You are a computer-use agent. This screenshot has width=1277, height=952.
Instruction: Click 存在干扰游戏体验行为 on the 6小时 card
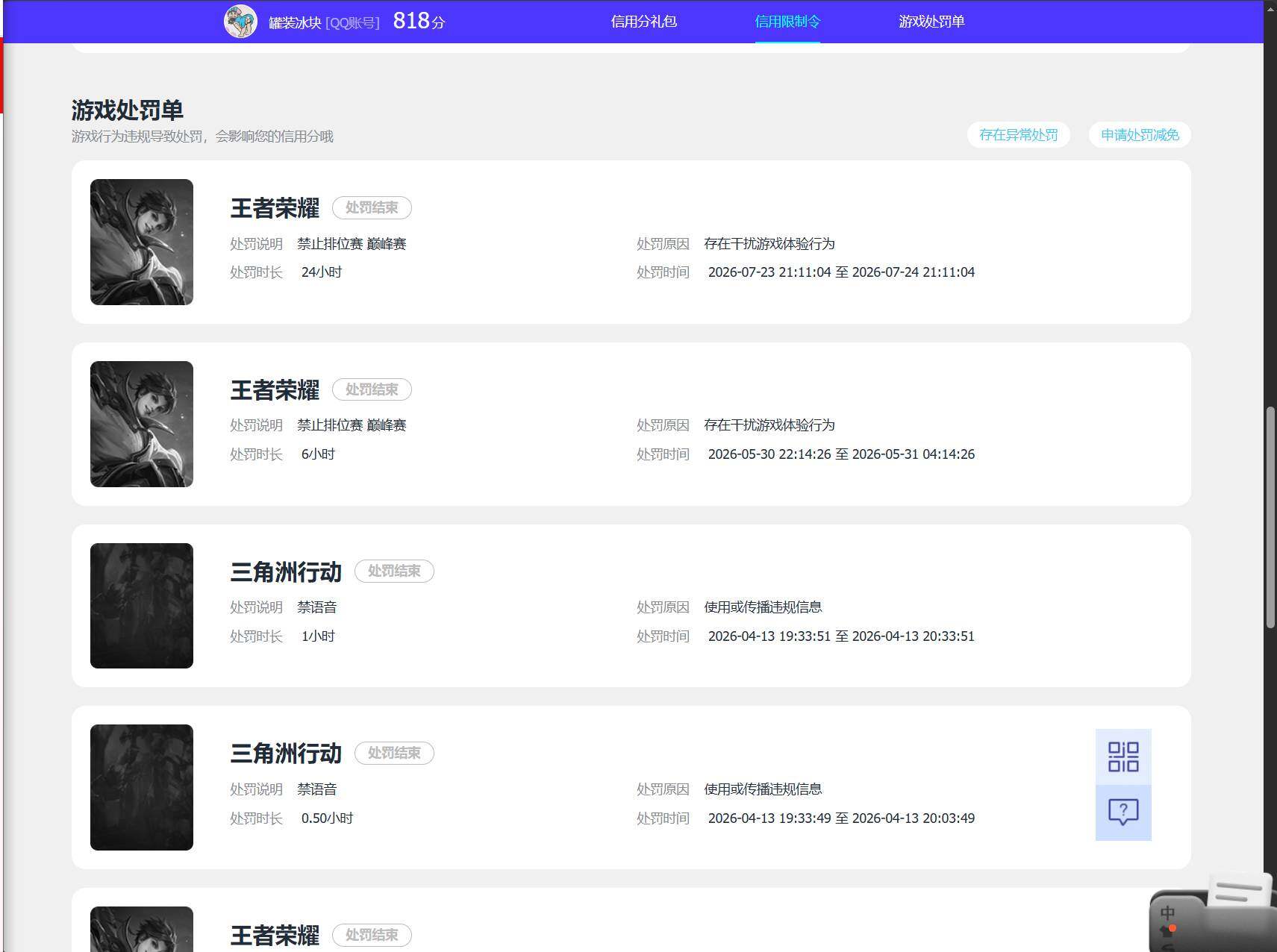tap(769, 425)
